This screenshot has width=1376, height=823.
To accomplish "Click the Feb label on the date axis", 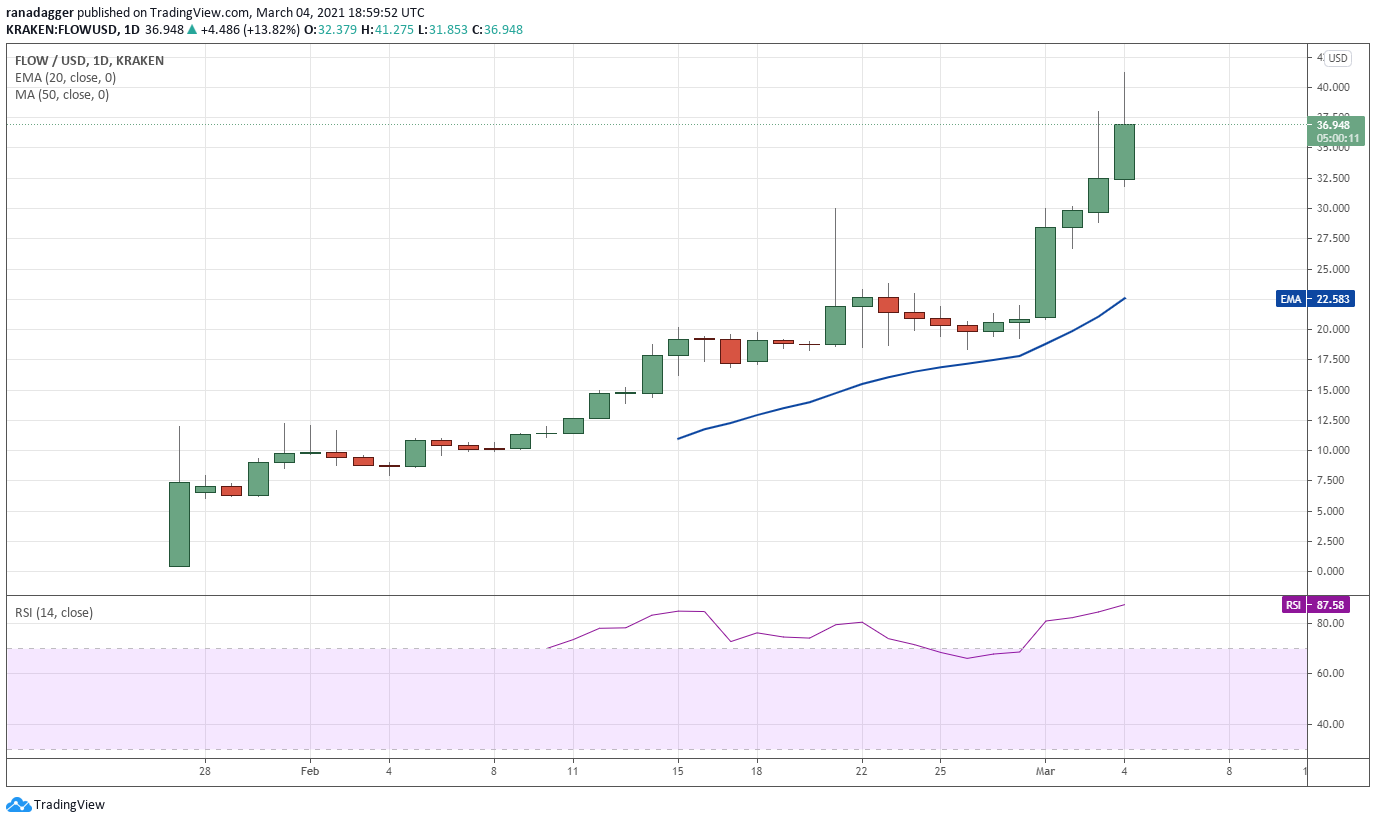I will (309, 771).
